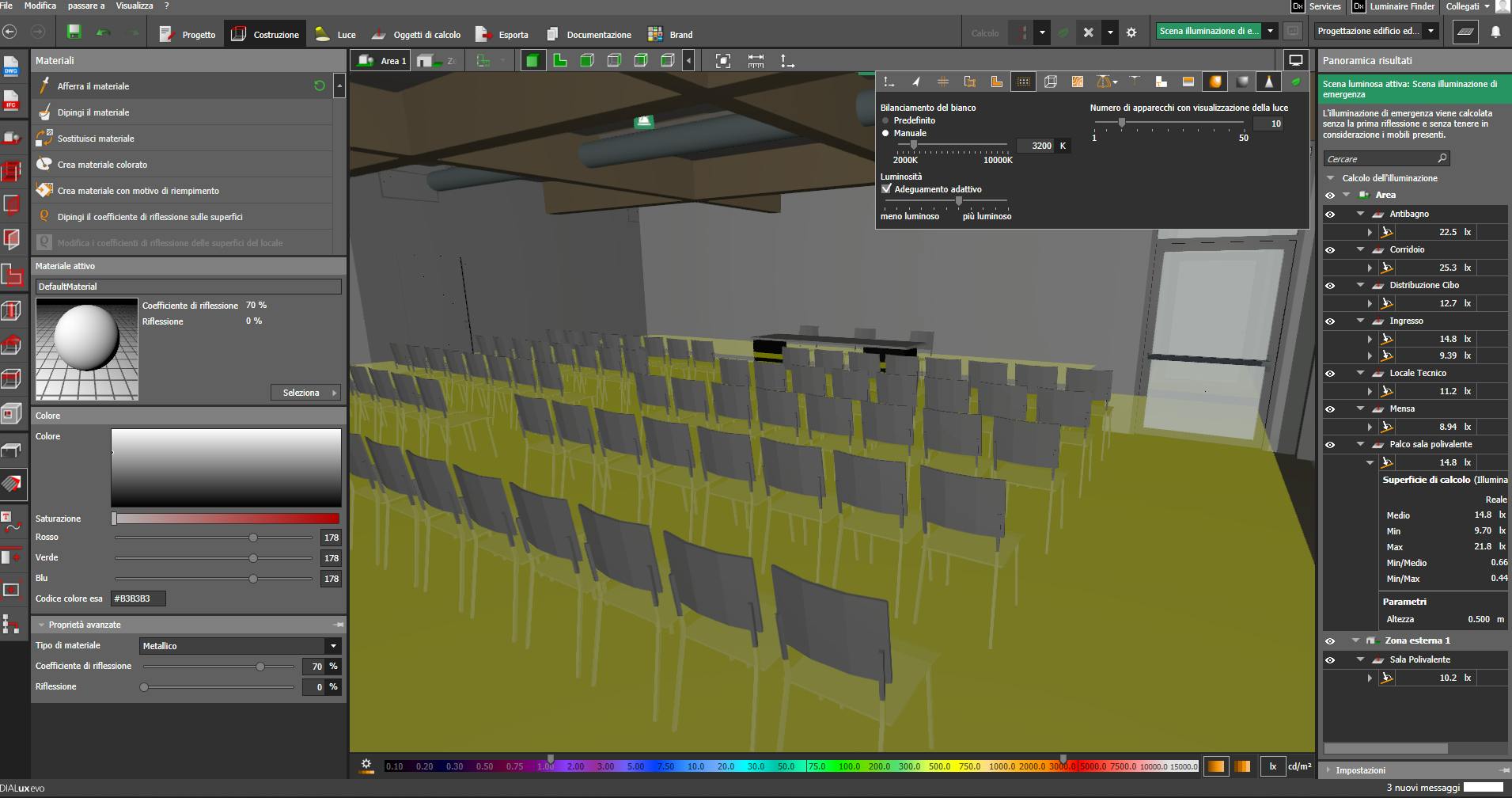Screen dimensions: 1512x798
Task: Open the light scene dropdown
Action: click(1270, 32)
